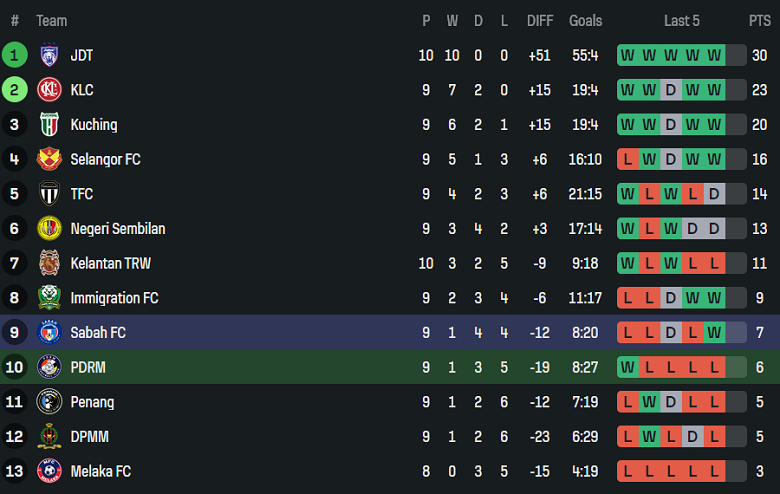
Task: Select the Immigration FC logo
Action: click(49, 298)
